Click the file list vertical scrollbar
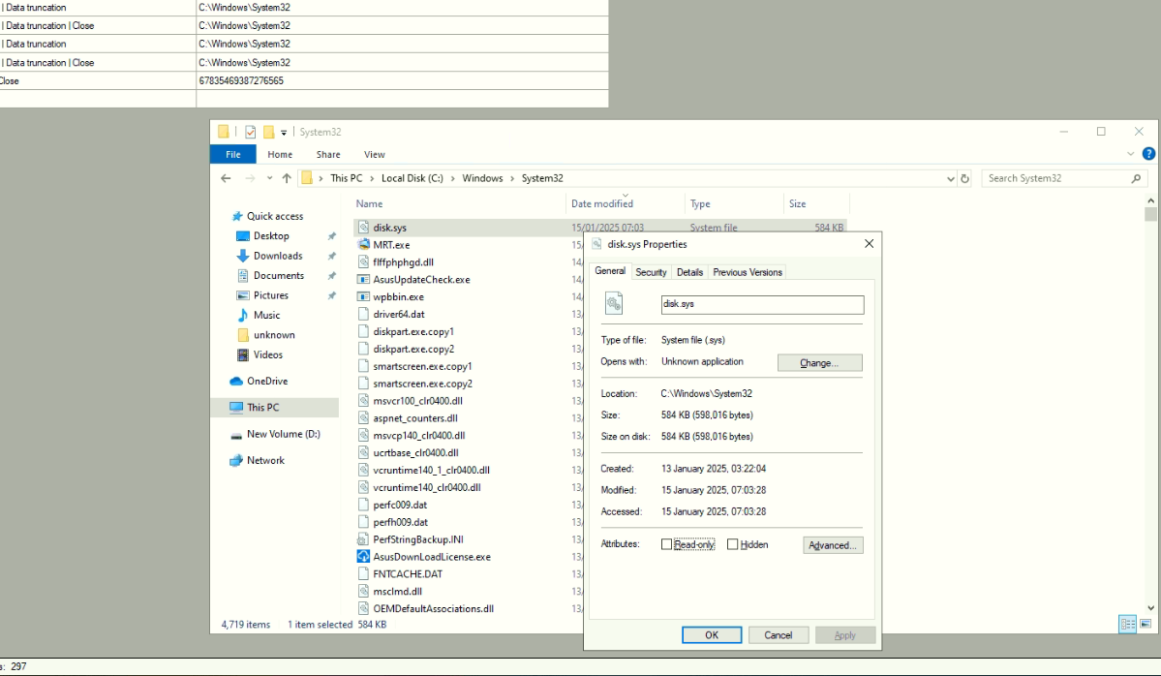Image resolution: width=1161 pixels, height=676 pixels. pyautogui.click(x=1150, y=404)
